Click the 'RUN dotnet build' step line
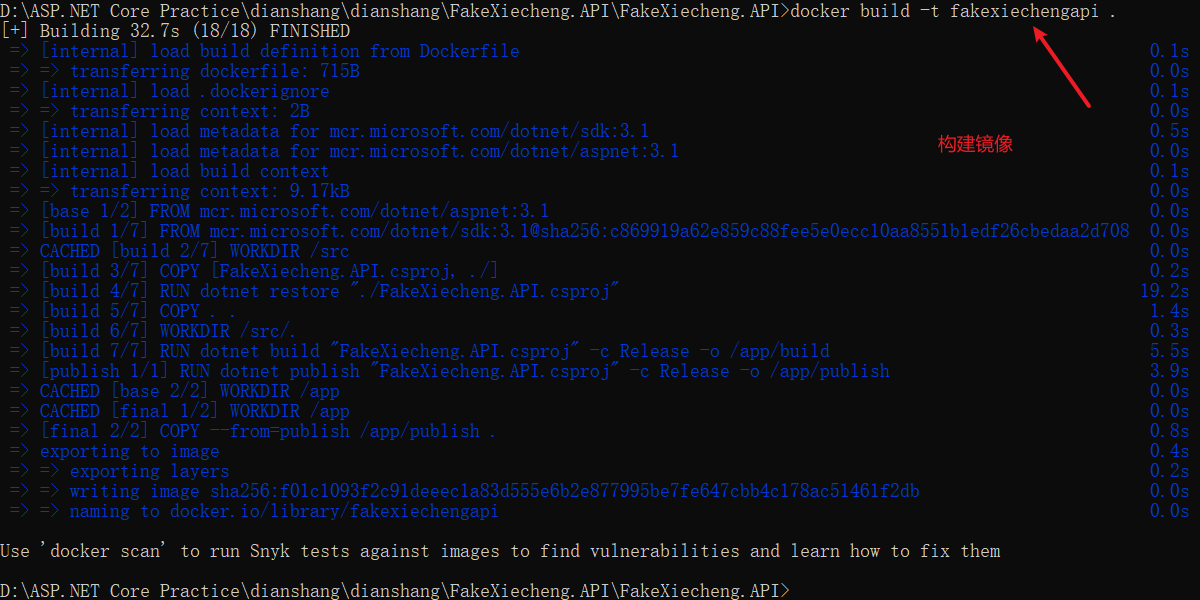This screenshot has width=1200, height=600. click(435, 351)
